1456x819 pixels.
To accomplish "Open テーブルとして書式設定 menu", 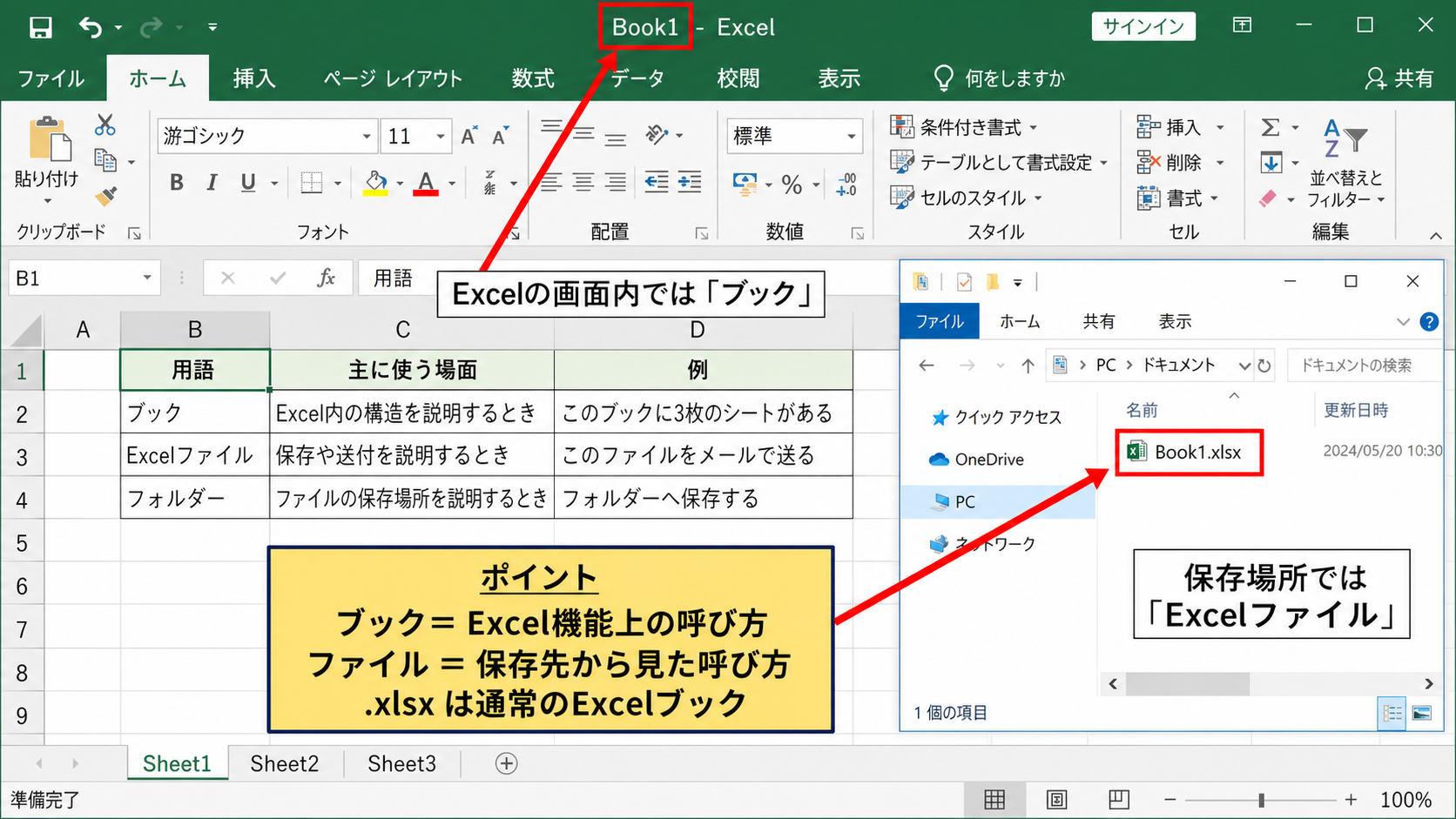I will tap(998, 162).
